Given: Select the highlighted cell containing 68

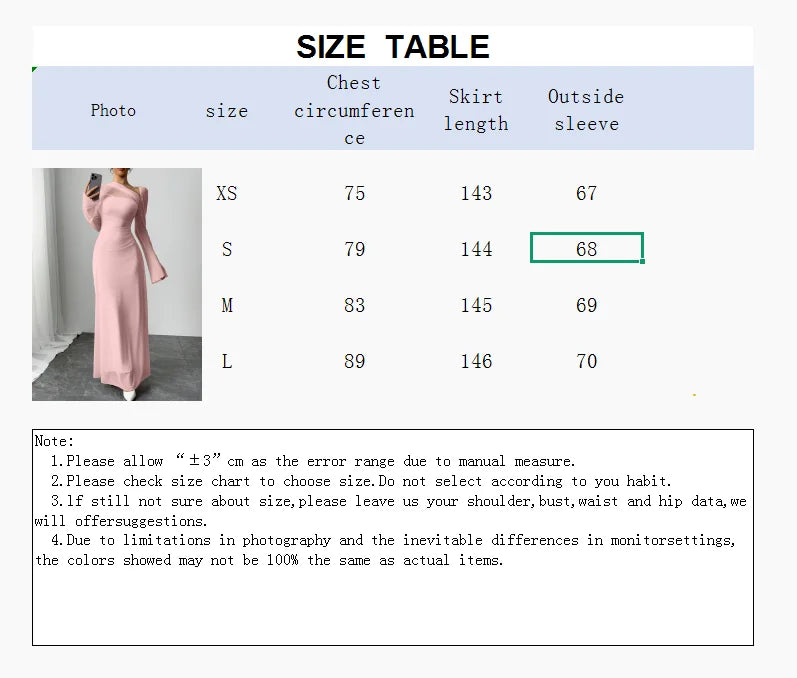Looking at the screenshot, I should click(x=586, y=248).
